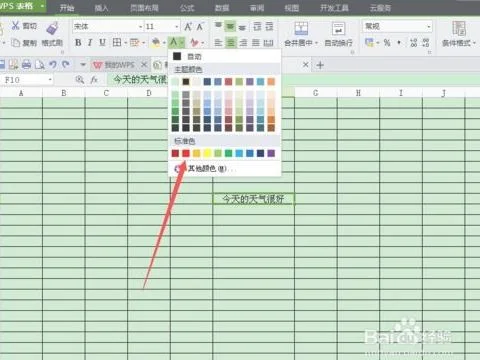Click the increase decimal places icon
The width and height of the screenshot is (480, 360).
pos(413,43)
